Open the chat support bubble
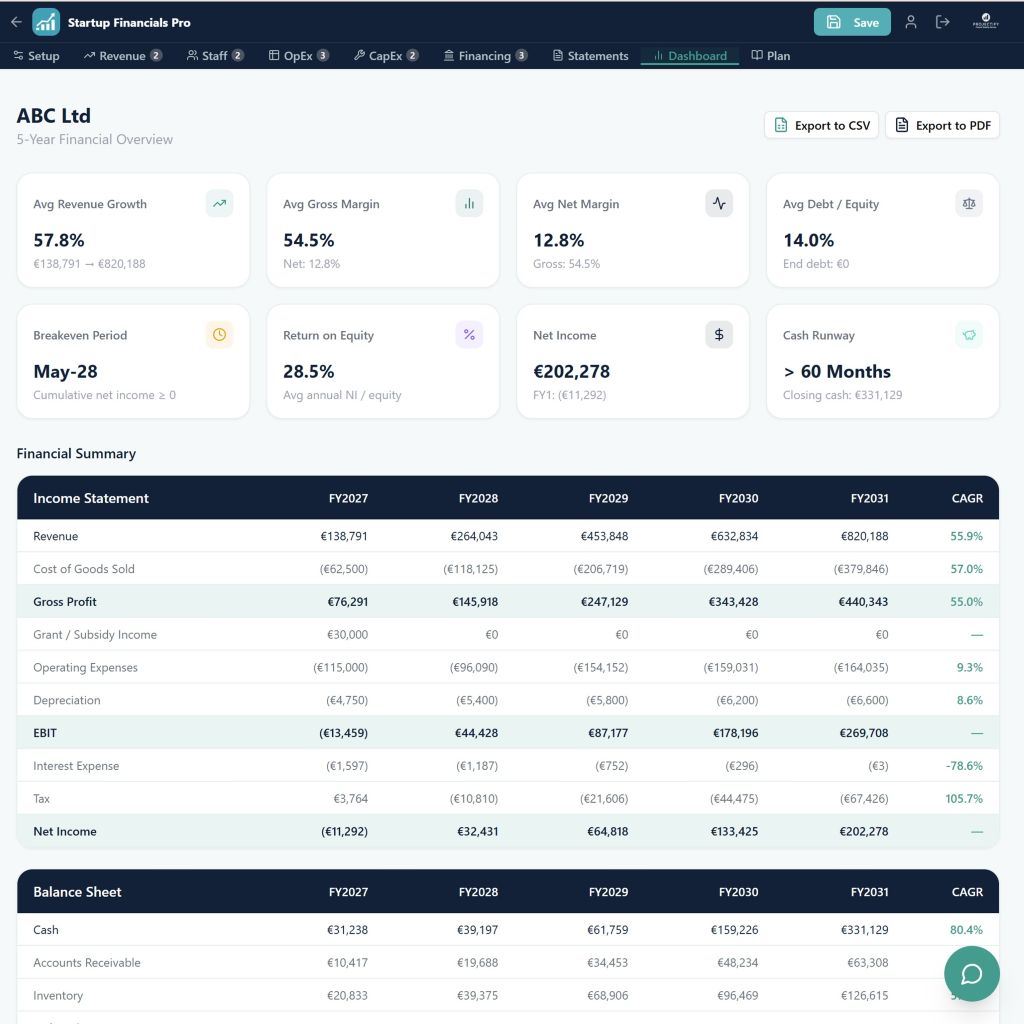The width and height of the screenshot is (1024, 1024). [x=972, y=974]
